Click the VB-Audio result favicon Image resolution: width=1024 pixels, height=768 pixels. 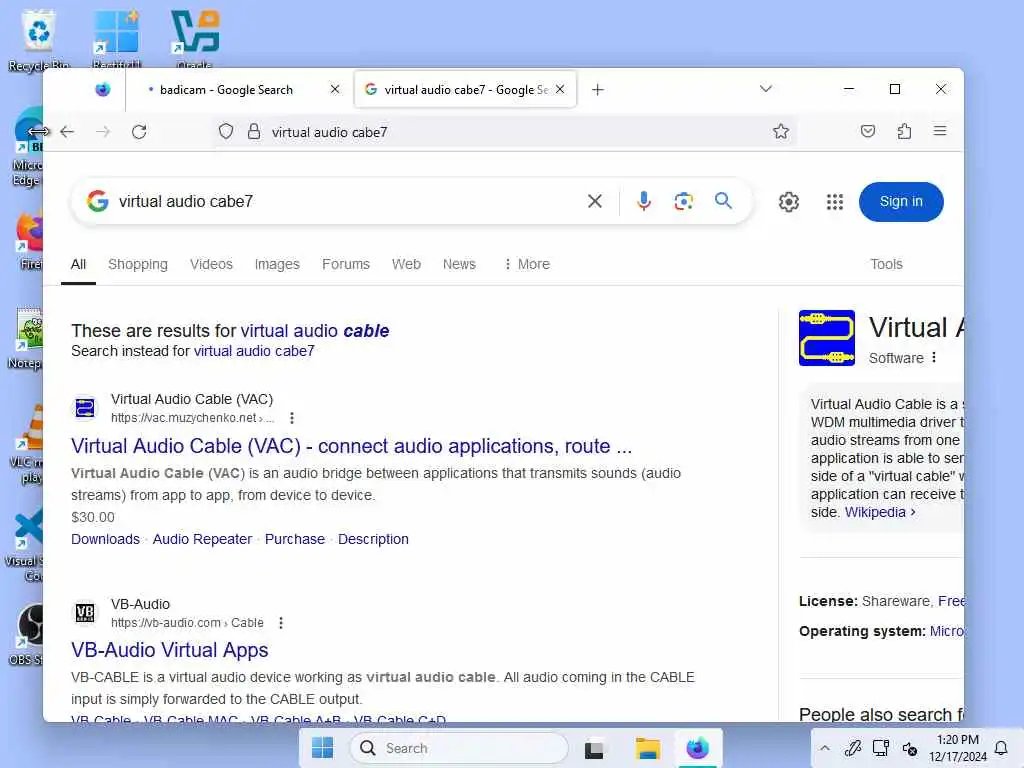coord(85,613)
